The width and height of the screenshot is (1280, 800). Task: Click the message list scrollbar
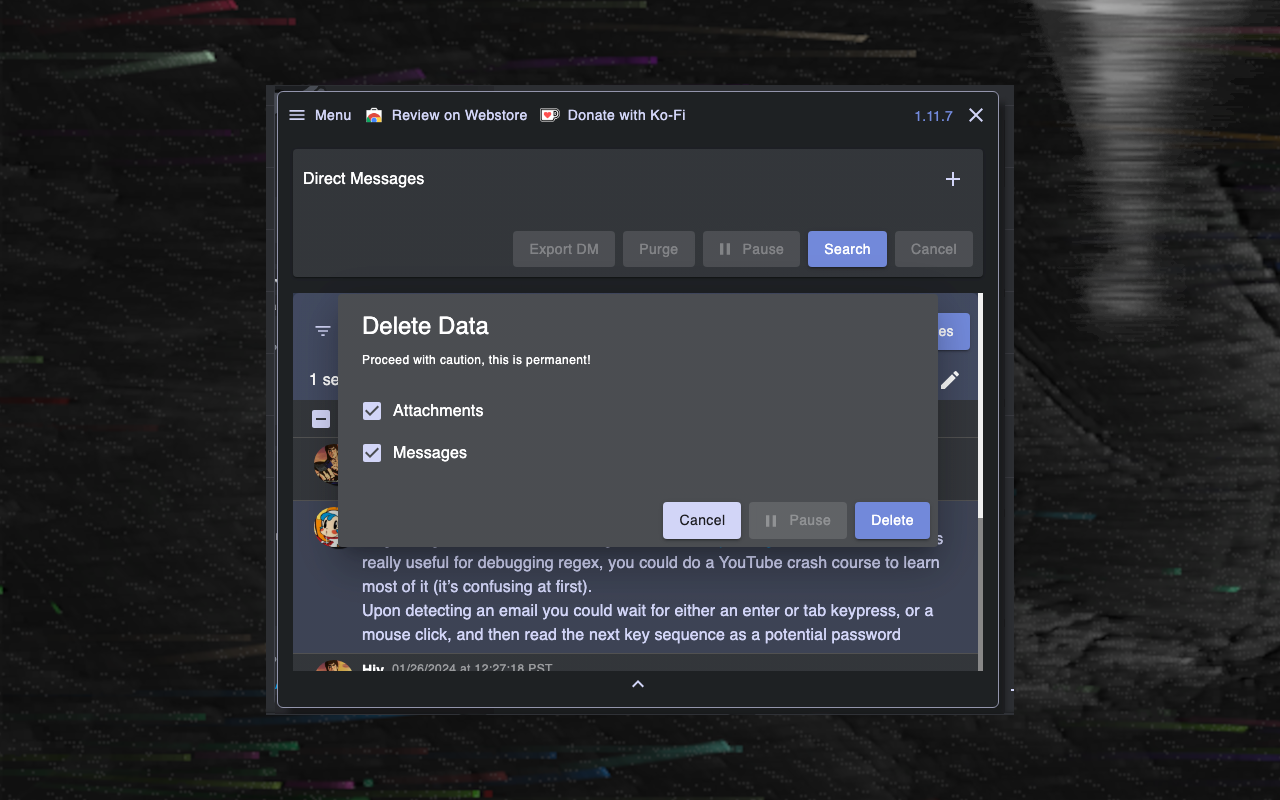(980, 406)
